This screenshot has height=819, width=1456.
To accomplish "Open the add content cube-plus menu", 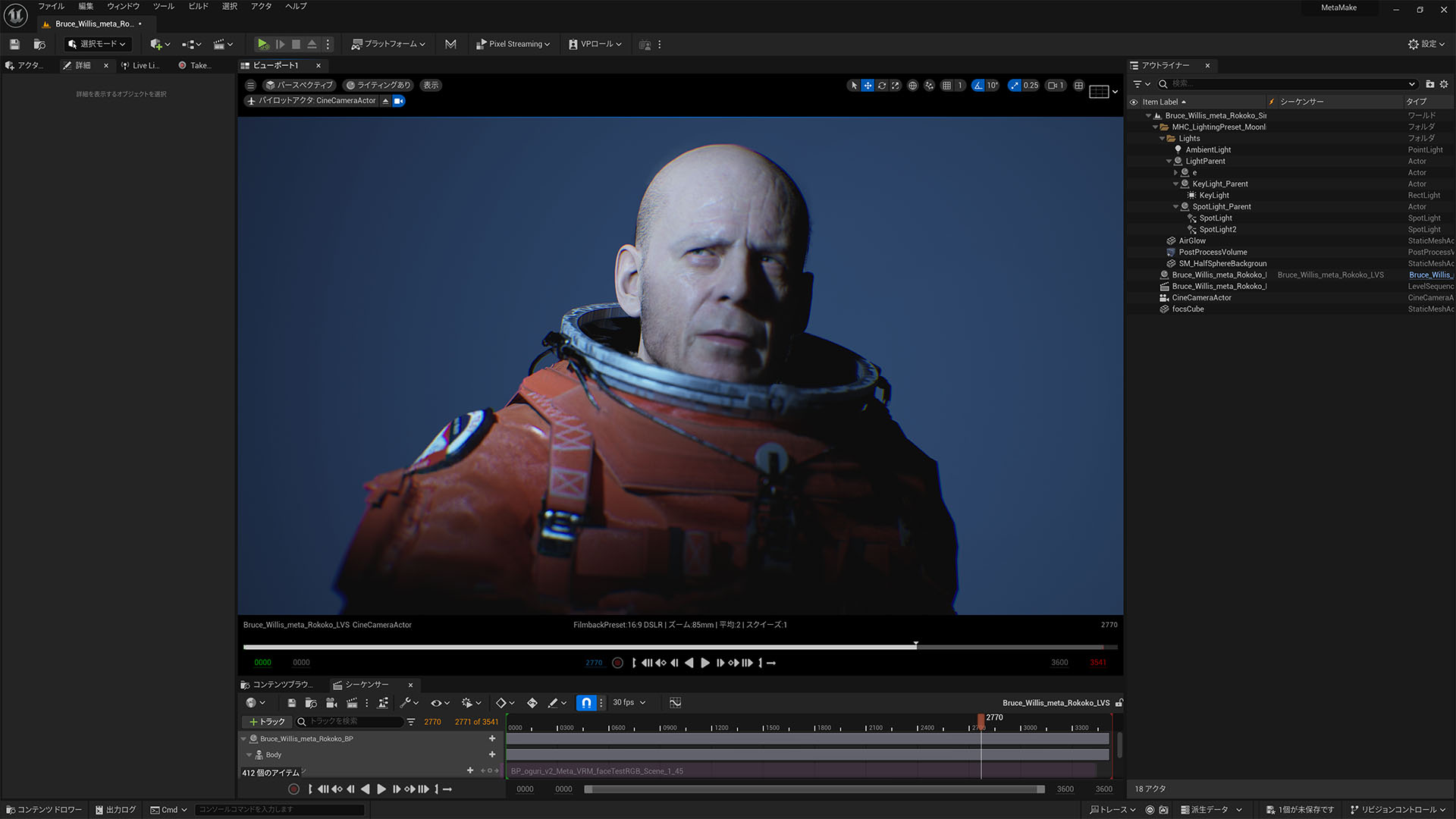I will point(159,44).
